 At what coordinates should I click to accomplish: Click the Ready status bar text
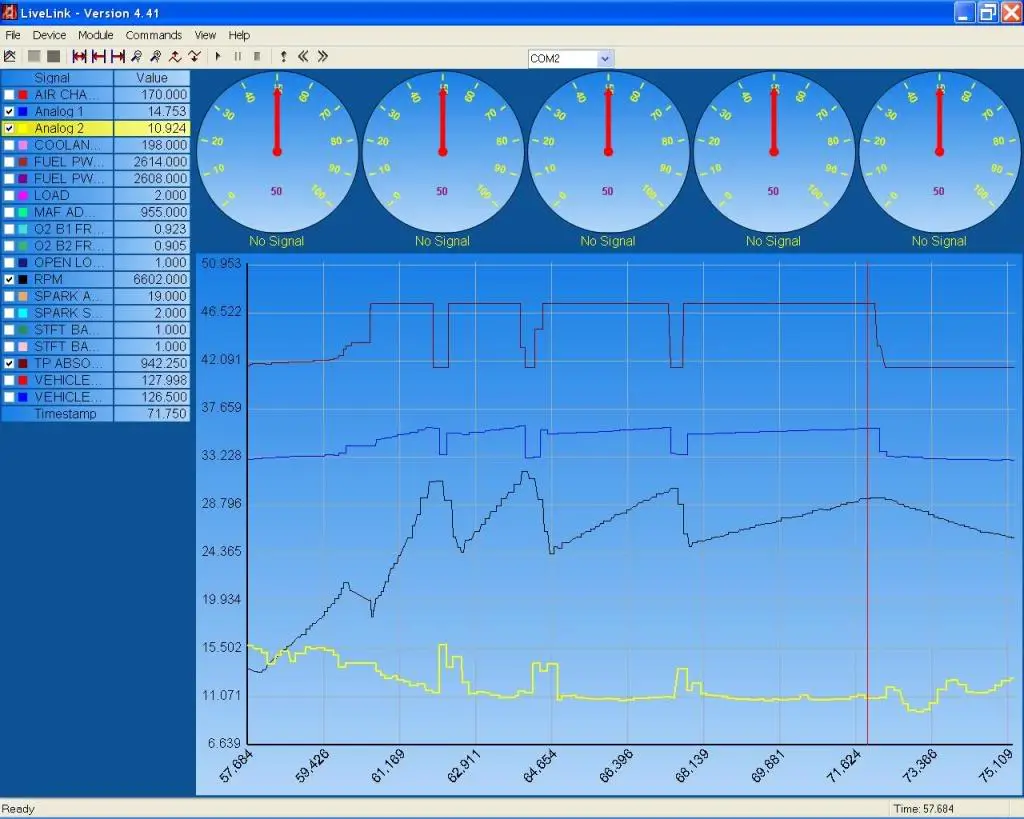pos(18,809)
